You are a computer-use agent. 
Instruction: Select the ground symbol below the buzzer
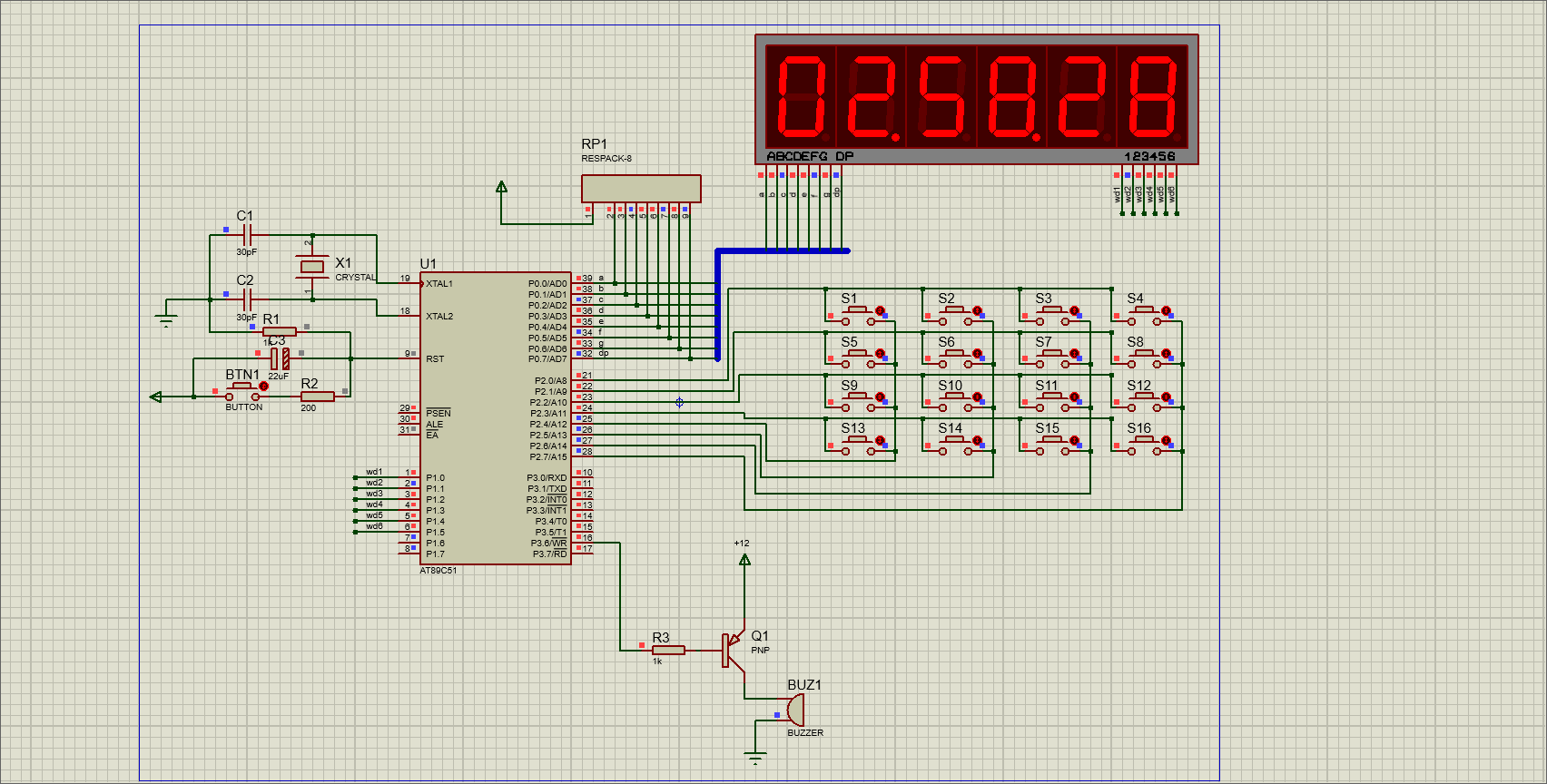755,759
